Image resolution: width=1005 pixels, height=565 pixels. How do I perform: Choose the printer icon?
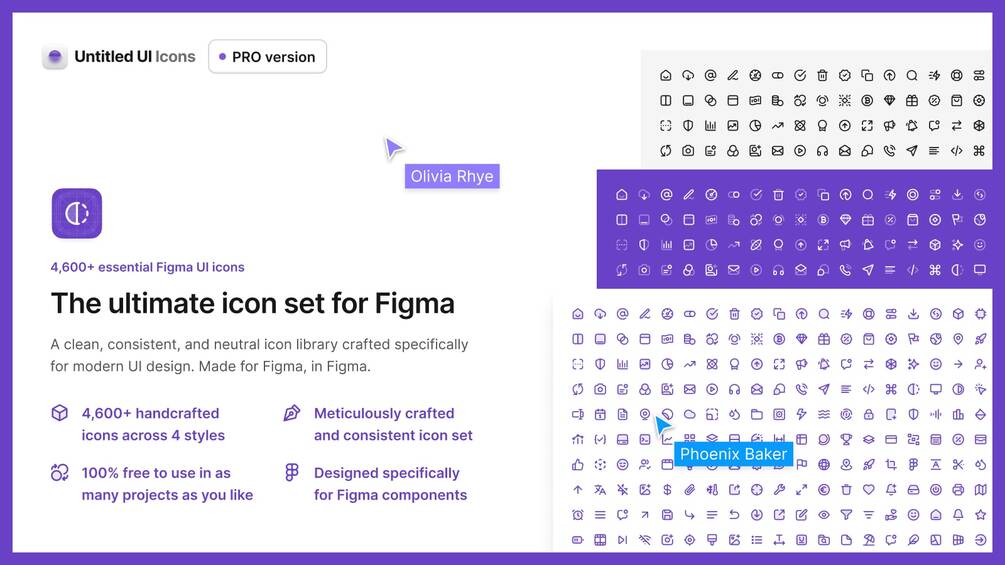(958, 490)
